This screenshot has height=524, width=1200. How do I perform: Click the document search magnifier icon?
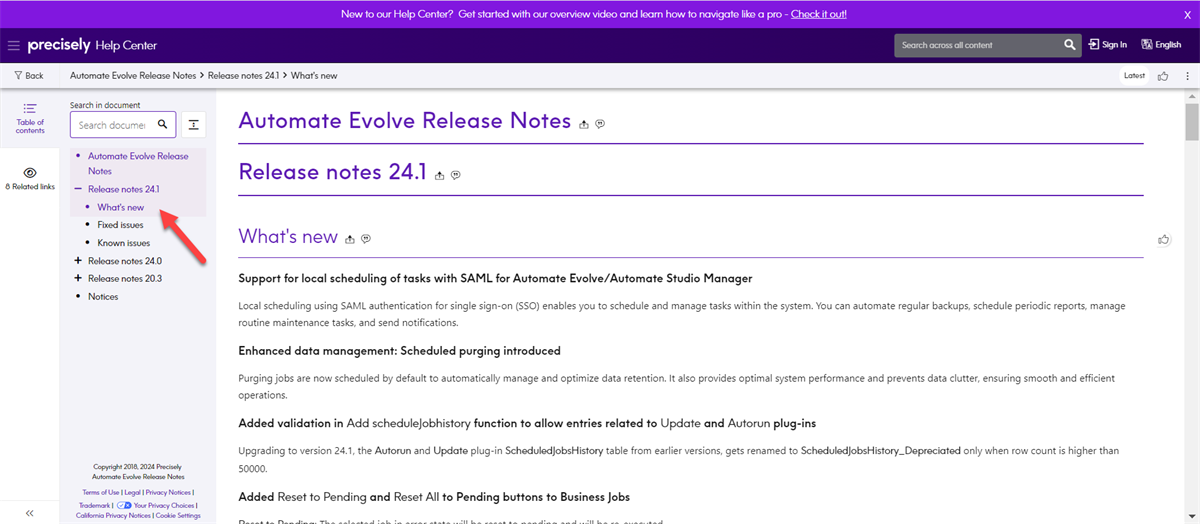pos(163,125)
